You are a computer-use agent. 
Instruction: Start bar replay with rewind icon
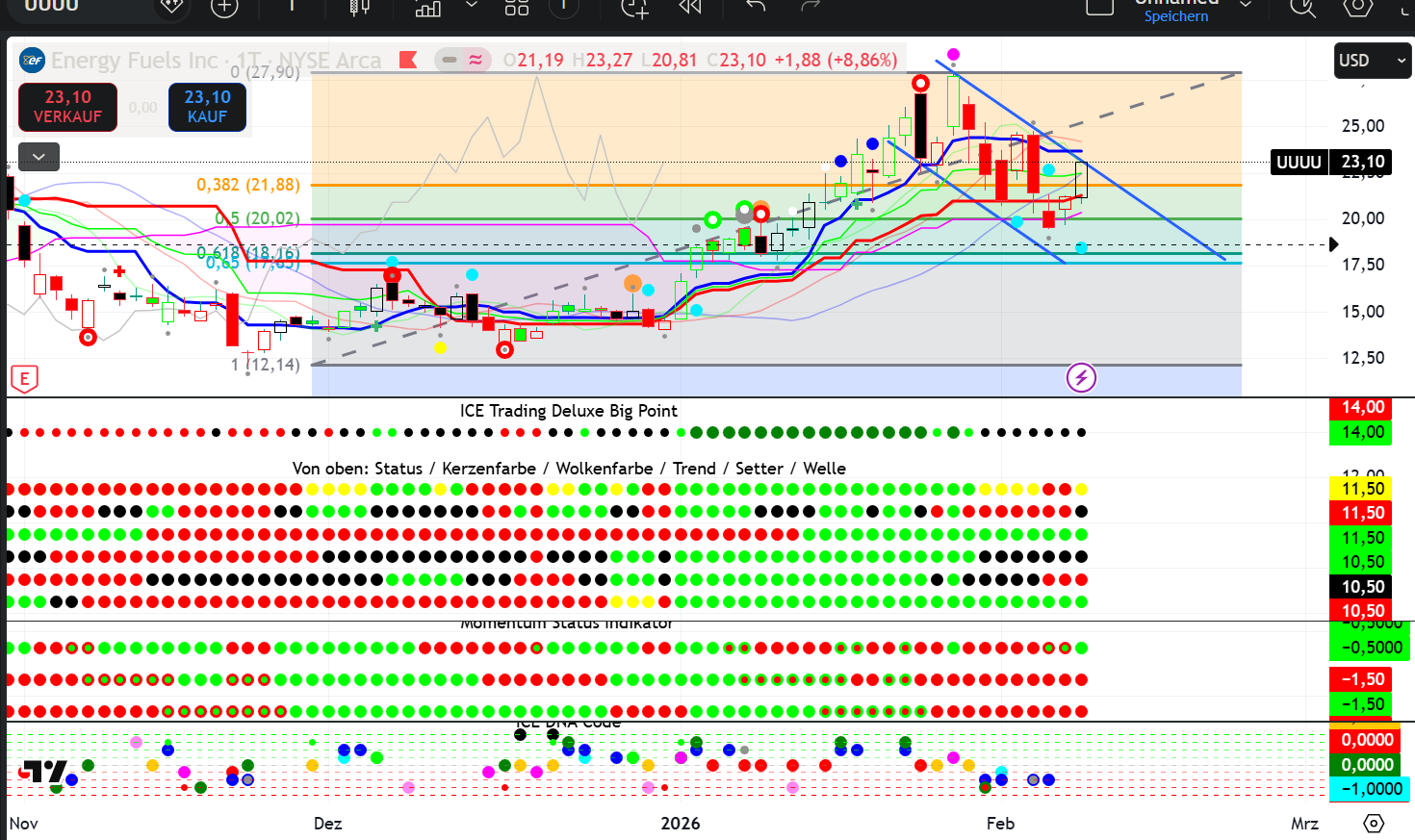tap(690, 8)
